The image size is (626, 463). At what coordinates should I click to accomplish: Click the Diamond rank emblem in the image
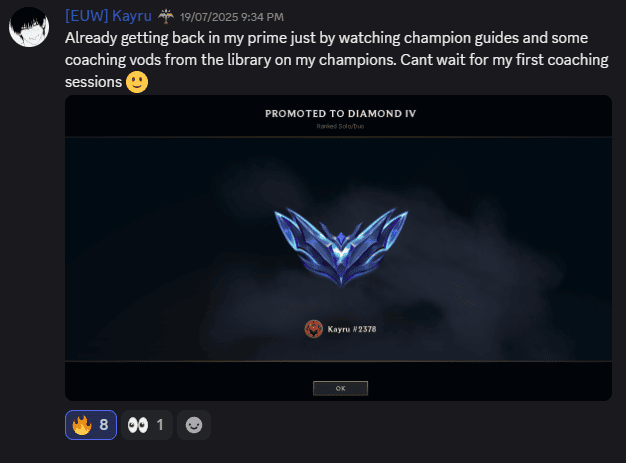(341, 246)
